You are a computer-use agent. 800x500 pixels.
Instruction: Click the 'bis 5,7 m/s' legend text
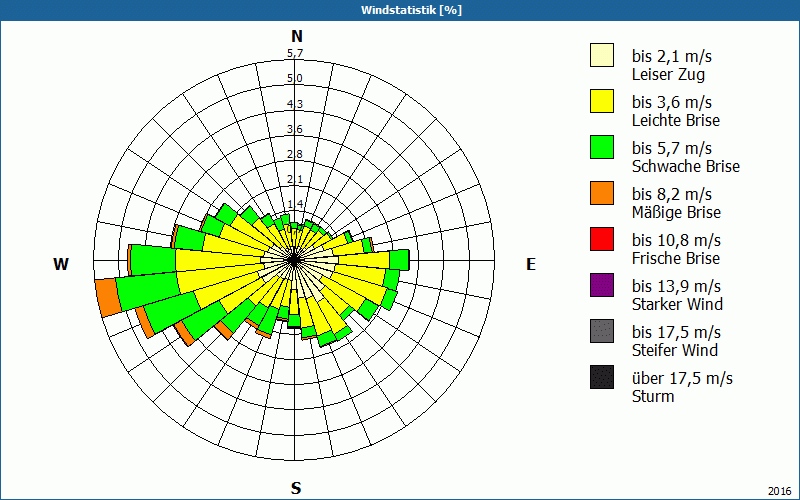pyautogui.click(x=670, y=148)
